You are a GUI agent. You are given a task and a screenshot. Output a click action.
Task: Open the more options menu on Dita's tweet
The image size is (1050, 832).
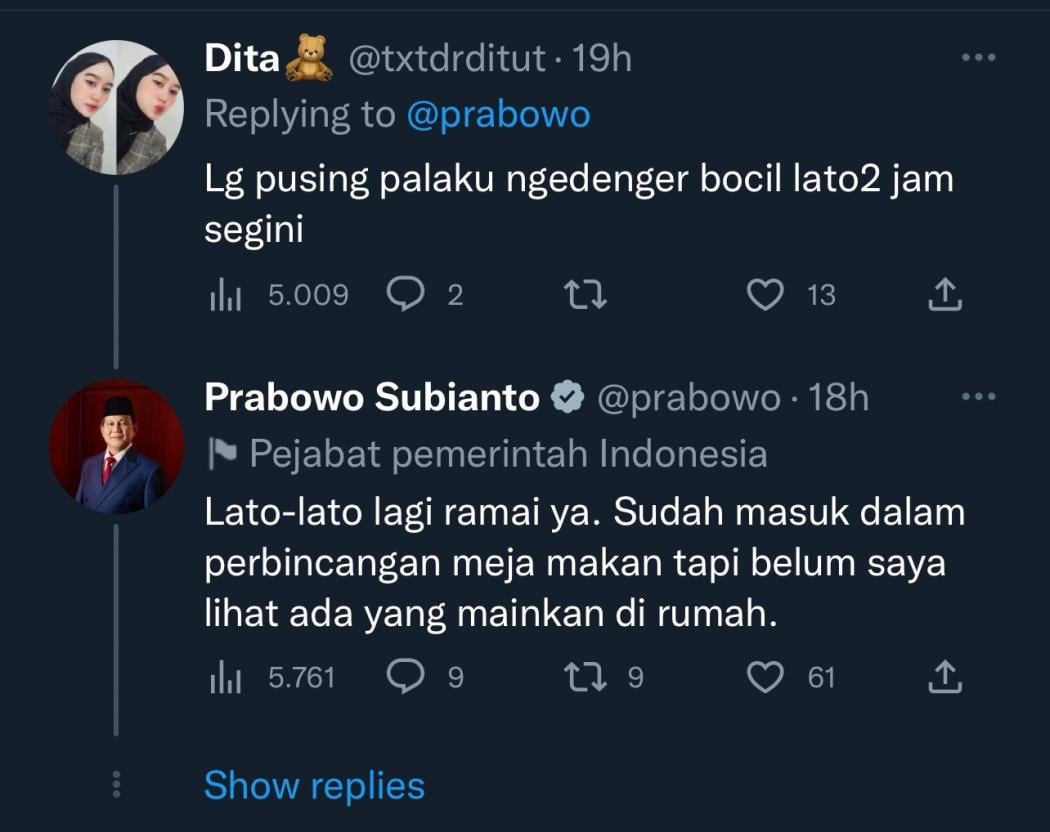pyautogui.click(x=978, y=58)
